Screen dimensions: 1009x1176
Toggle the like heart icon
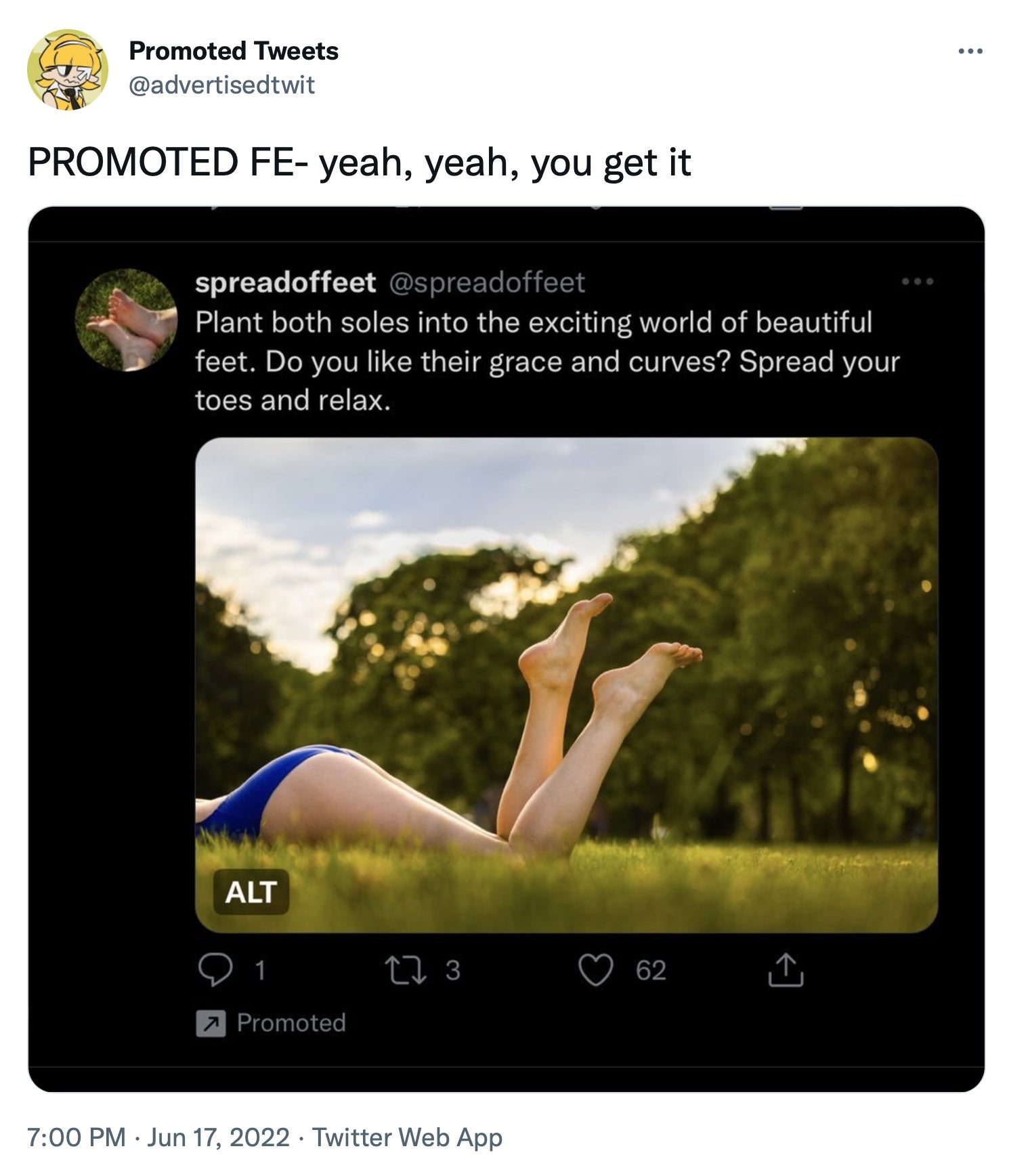coord(595,970)
